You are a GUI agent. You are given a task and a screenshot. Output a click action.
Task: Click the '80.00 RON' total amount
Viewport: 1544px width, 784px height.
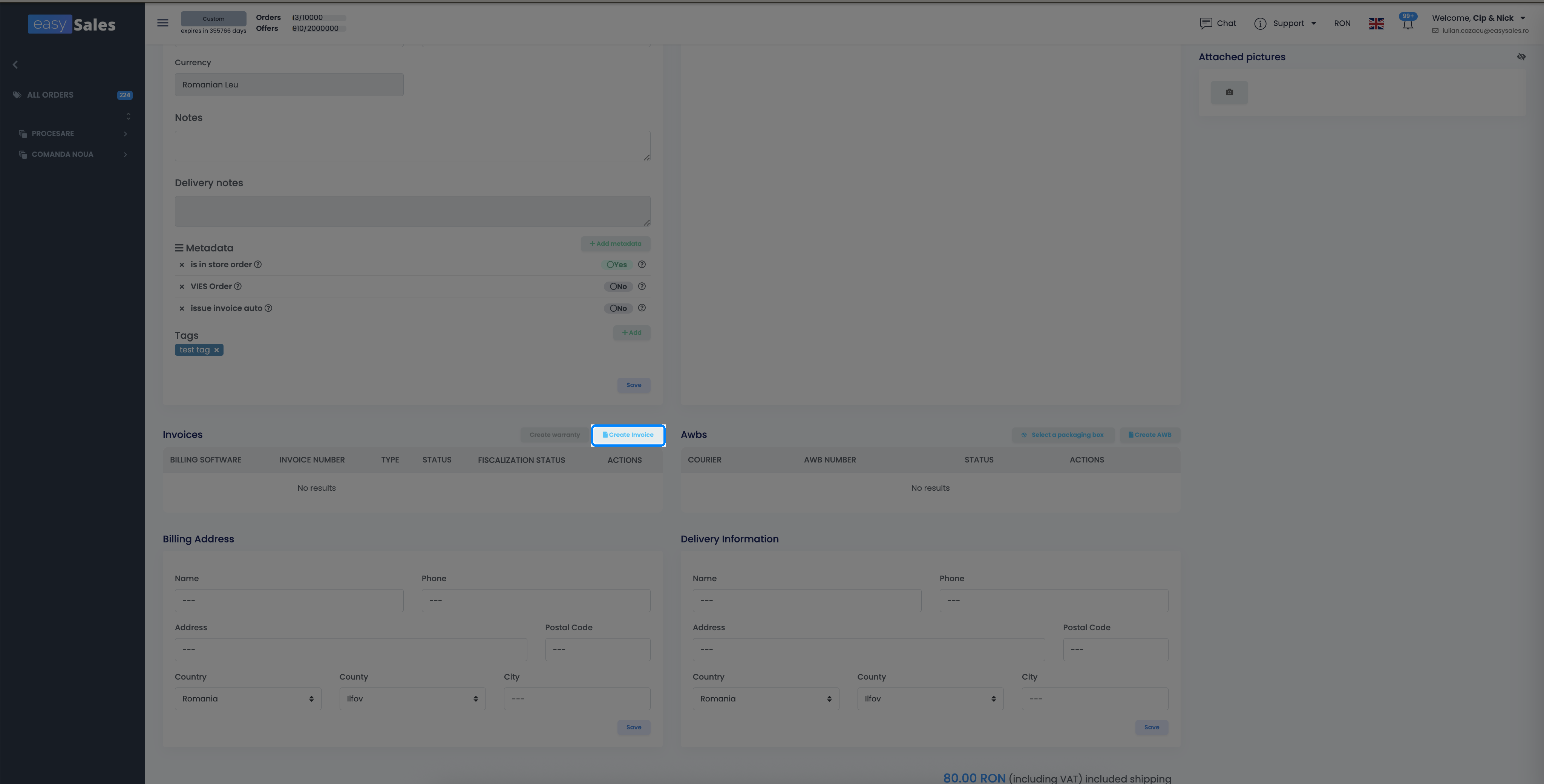point(974,778)
